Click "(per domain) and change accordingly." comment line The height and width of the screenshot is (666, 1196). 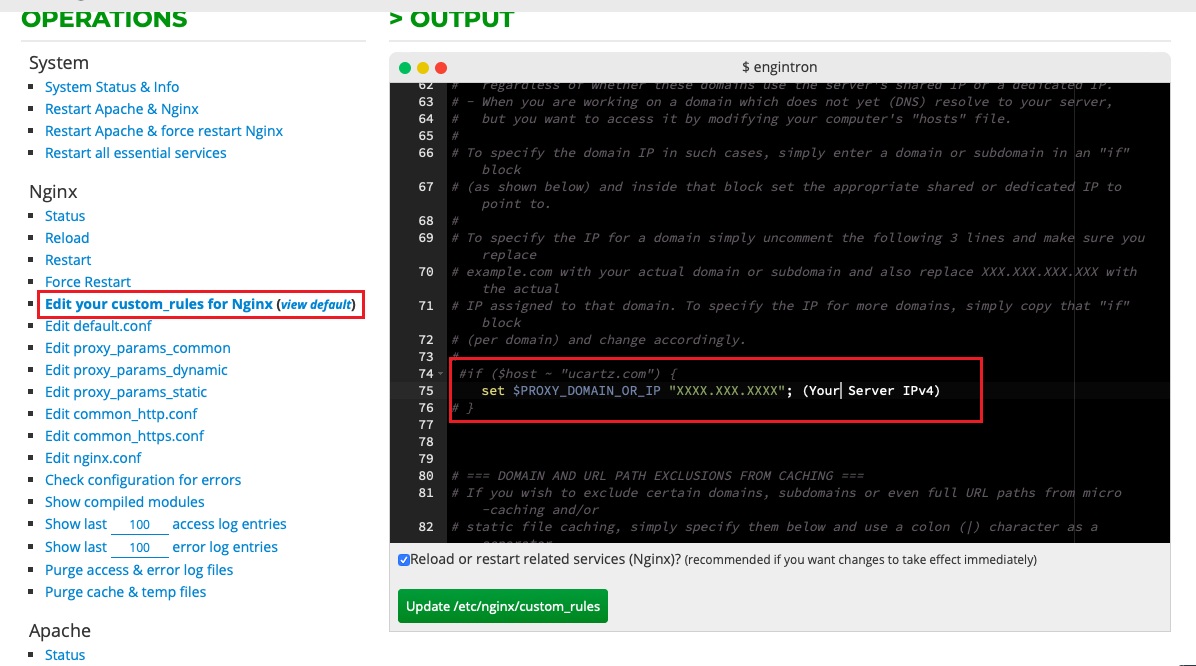(598, 339)
